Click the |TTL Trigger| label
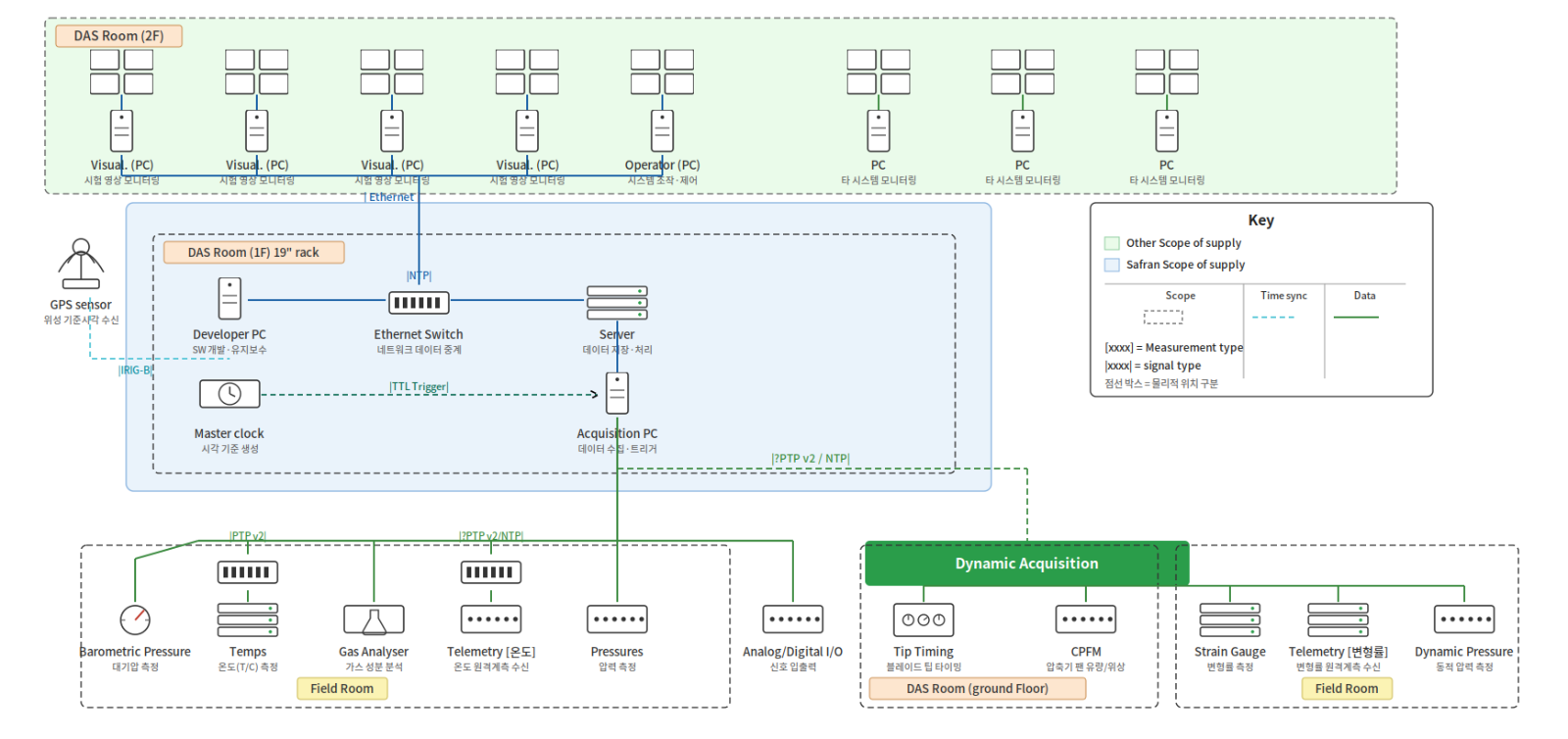The height and width of the screenshot is (739, 1568). [418, 387]
